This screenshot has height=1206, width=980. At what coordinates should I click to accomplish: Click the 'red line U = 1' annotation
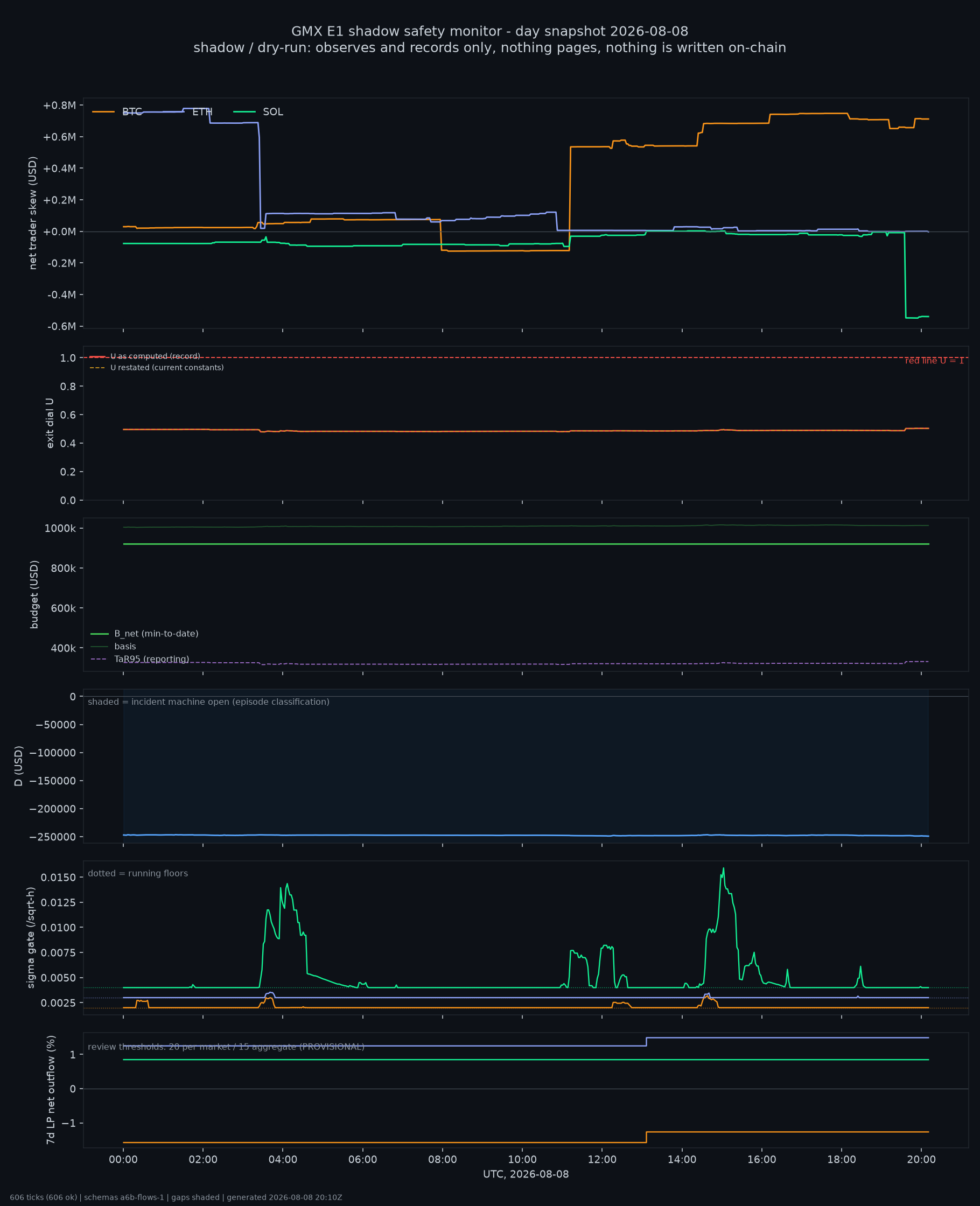pos(934,361)
